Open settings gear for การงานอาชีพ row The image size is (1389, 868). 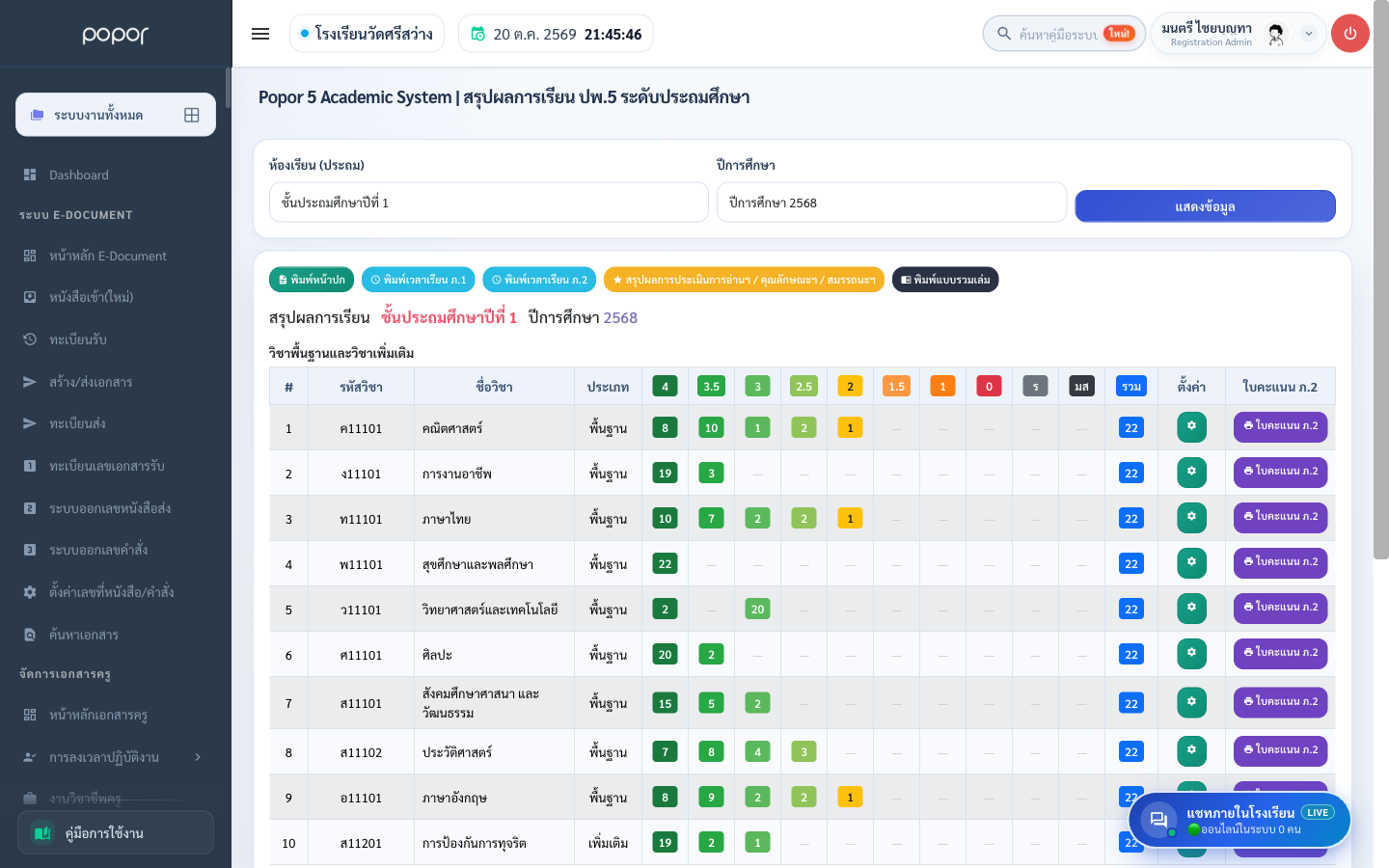[x=1191, y=473]
